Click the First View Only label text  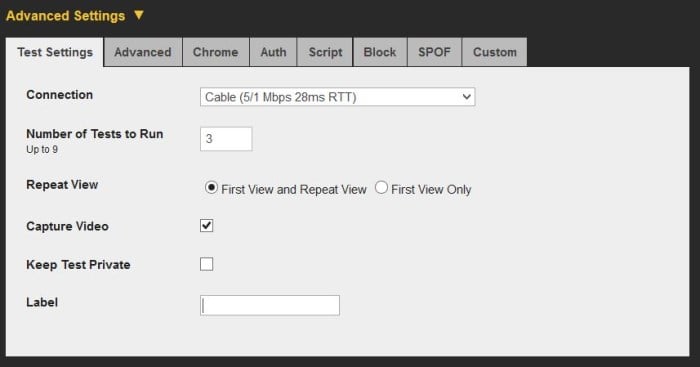pos(431,190)
